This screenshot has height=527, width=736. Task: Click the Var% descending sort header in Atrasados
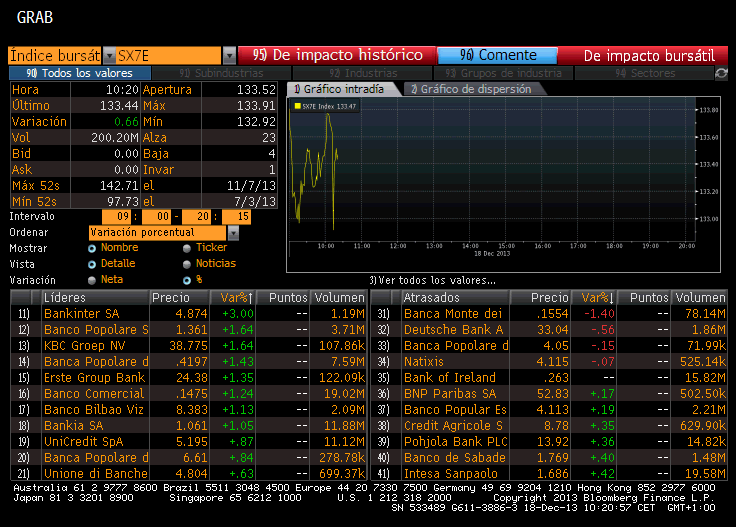594,298
